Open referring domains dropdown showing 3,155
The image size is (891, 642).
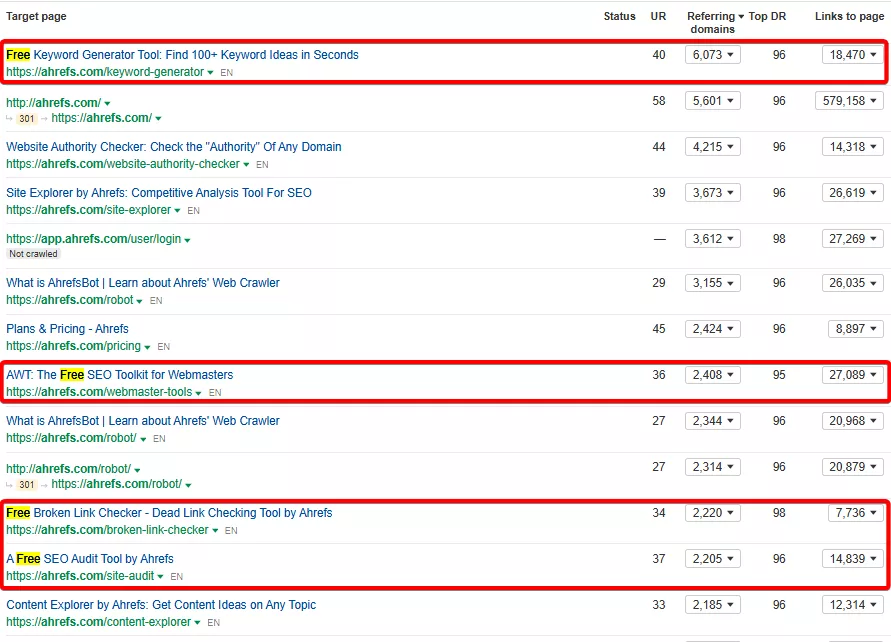[x=713, y=284]
